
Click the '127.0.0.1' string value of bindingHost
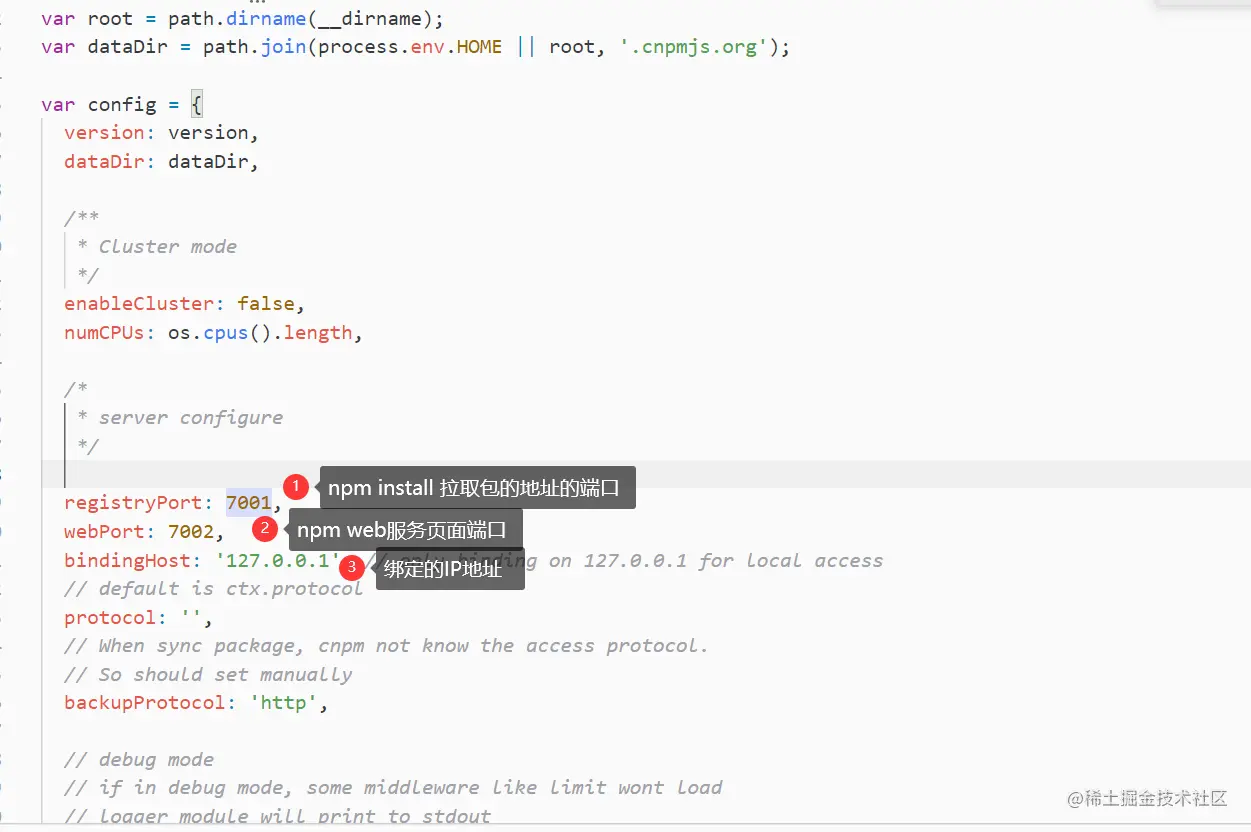pyautogui.click(x=277, y=560)
